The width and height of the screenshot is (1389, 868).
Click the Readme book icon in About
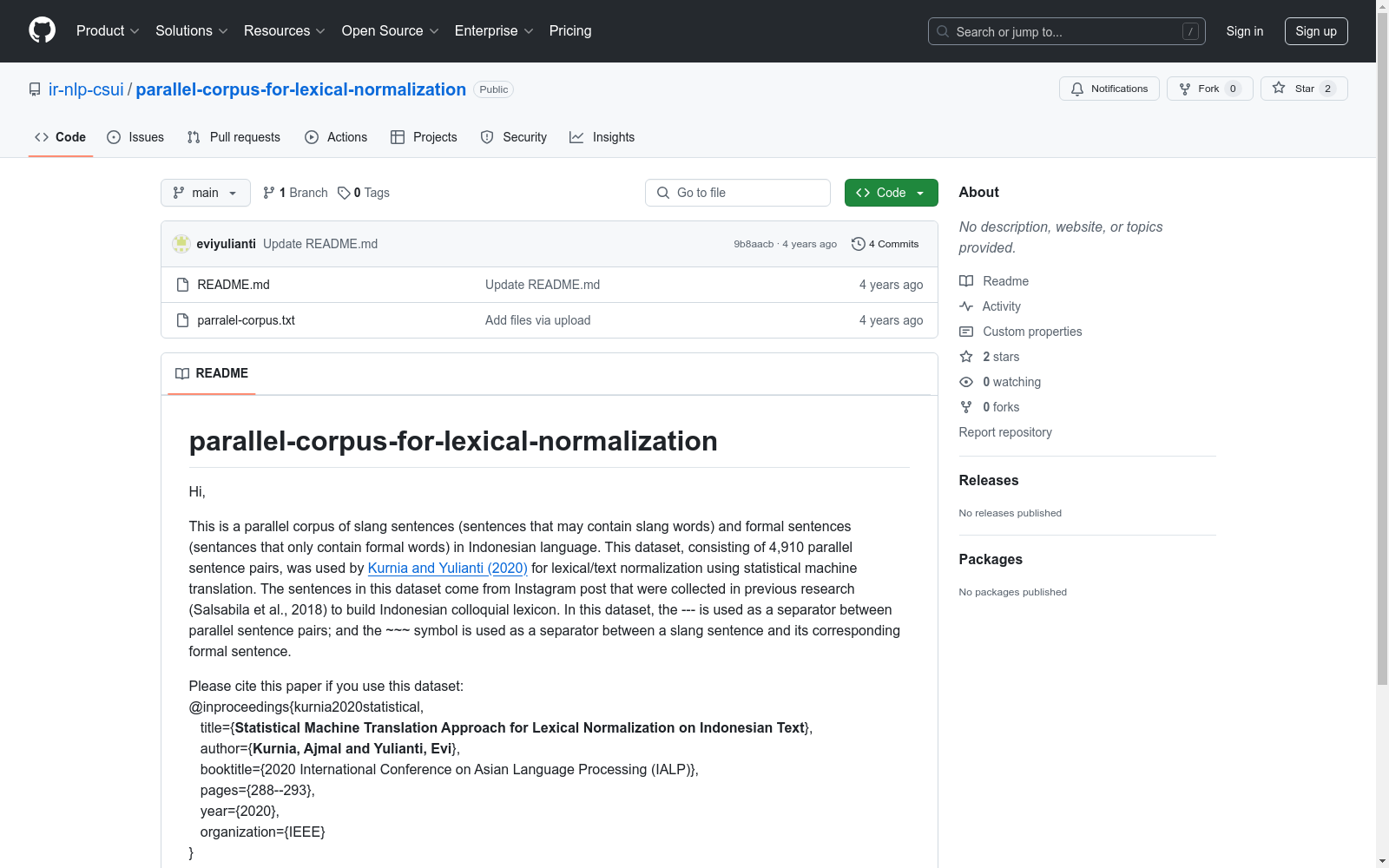coord(966,281)
